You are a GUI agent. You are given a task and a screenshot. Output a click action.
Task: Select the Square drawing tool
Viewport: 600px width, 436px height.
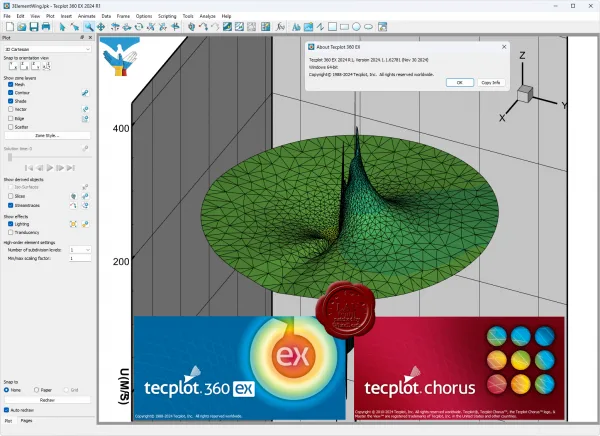333,26
